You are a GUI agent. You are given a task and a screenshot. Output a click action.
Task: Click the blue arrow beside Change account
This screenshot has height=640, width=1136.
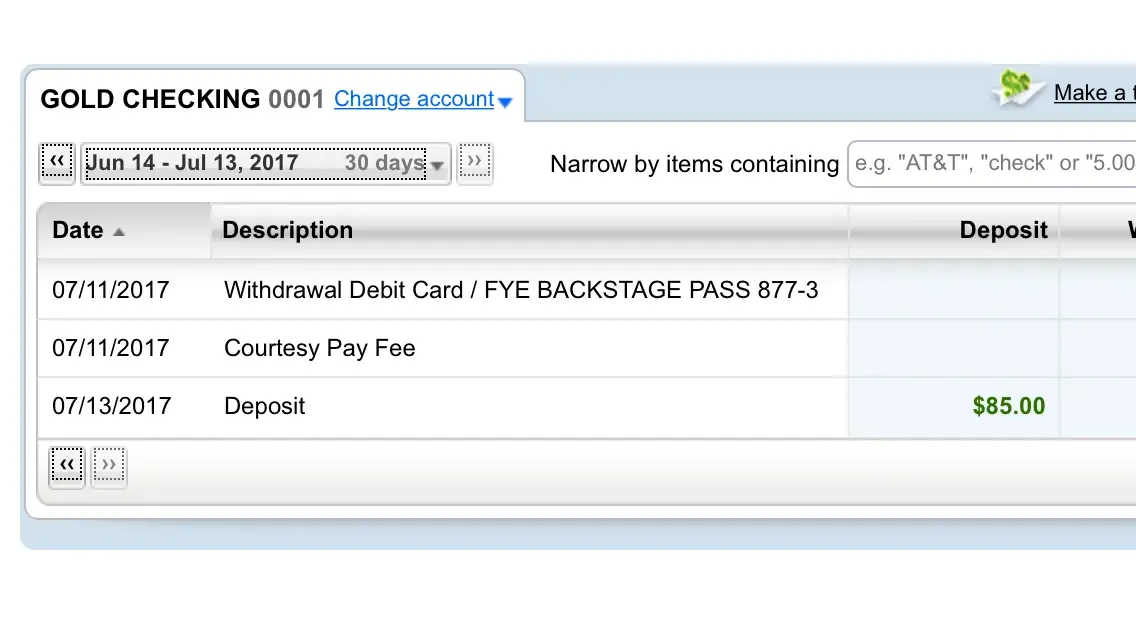click(505, 102)
